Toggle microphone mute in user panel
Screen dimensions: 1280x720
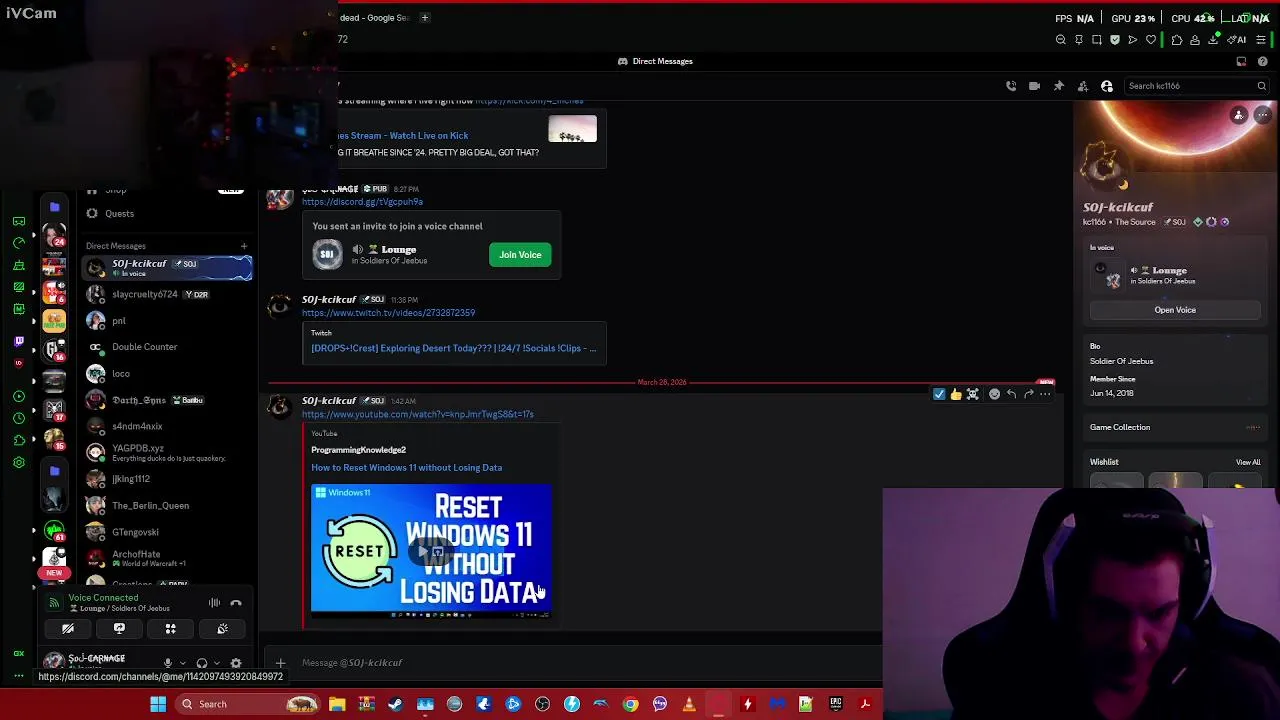coord(168,663)
